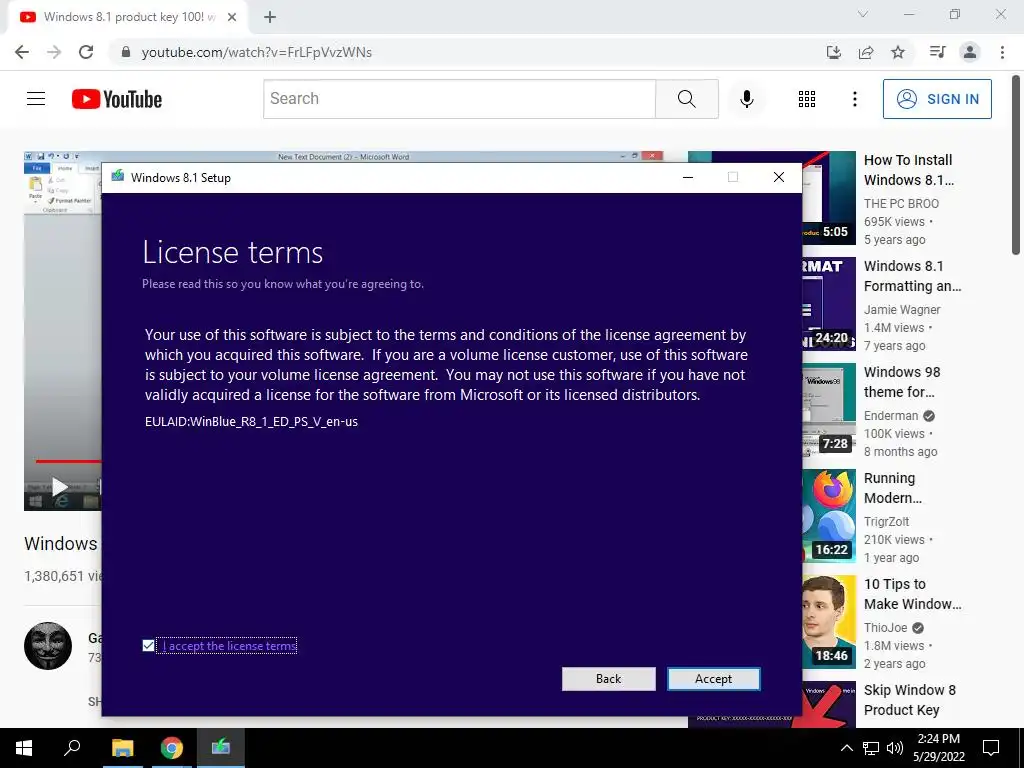Bookmark this page with the star
Screen dimensions: 1024x768
pyautogui.click(x=898, y=52)
